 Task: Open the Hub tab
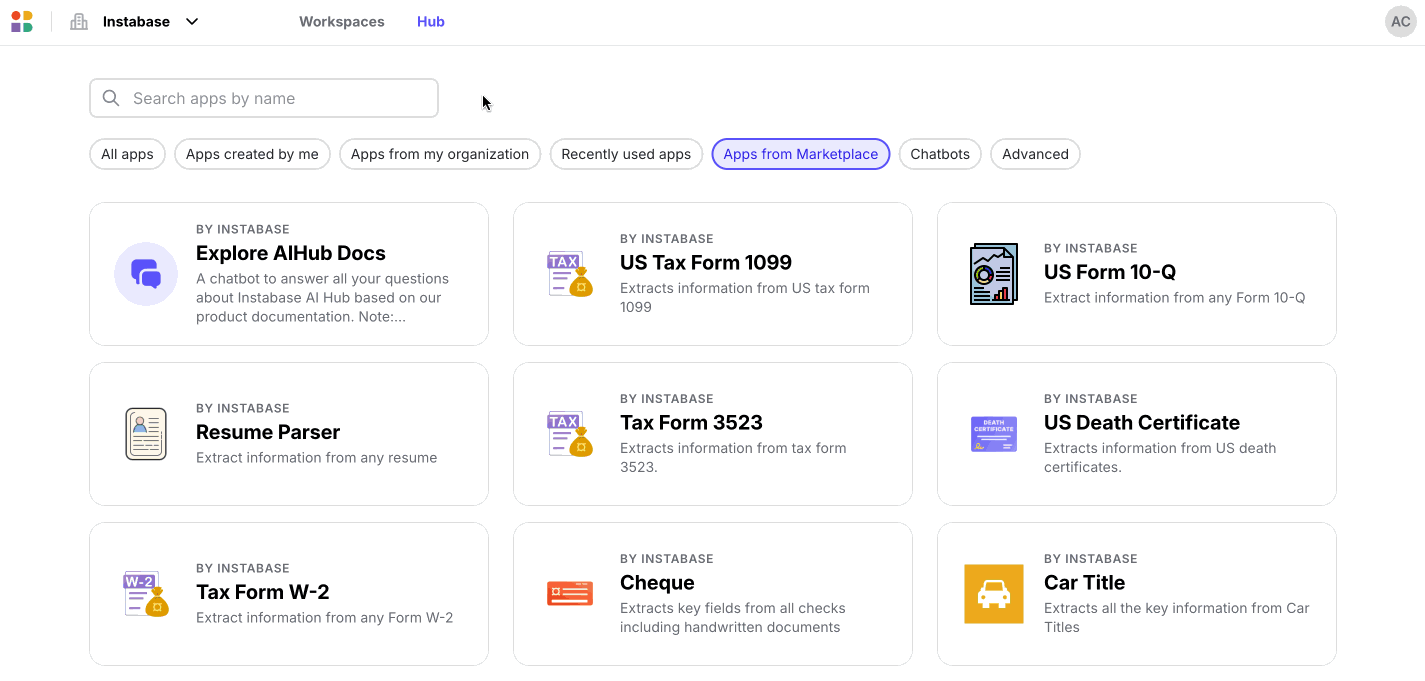[431, 22]
